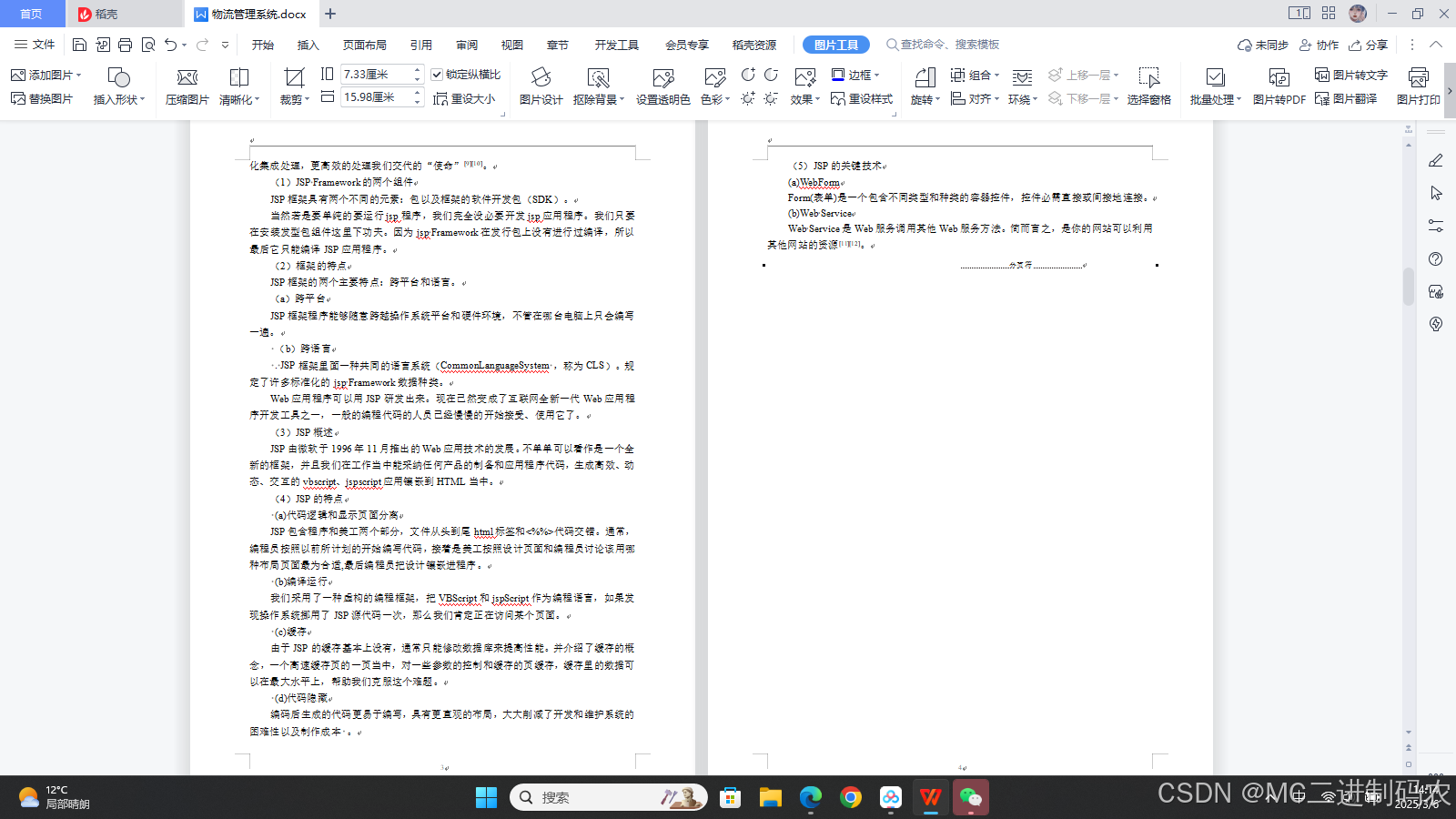Expand the Sharpen (清晰化) dropdown arrow
1456x819 pixels.
(x=258, y=99)
